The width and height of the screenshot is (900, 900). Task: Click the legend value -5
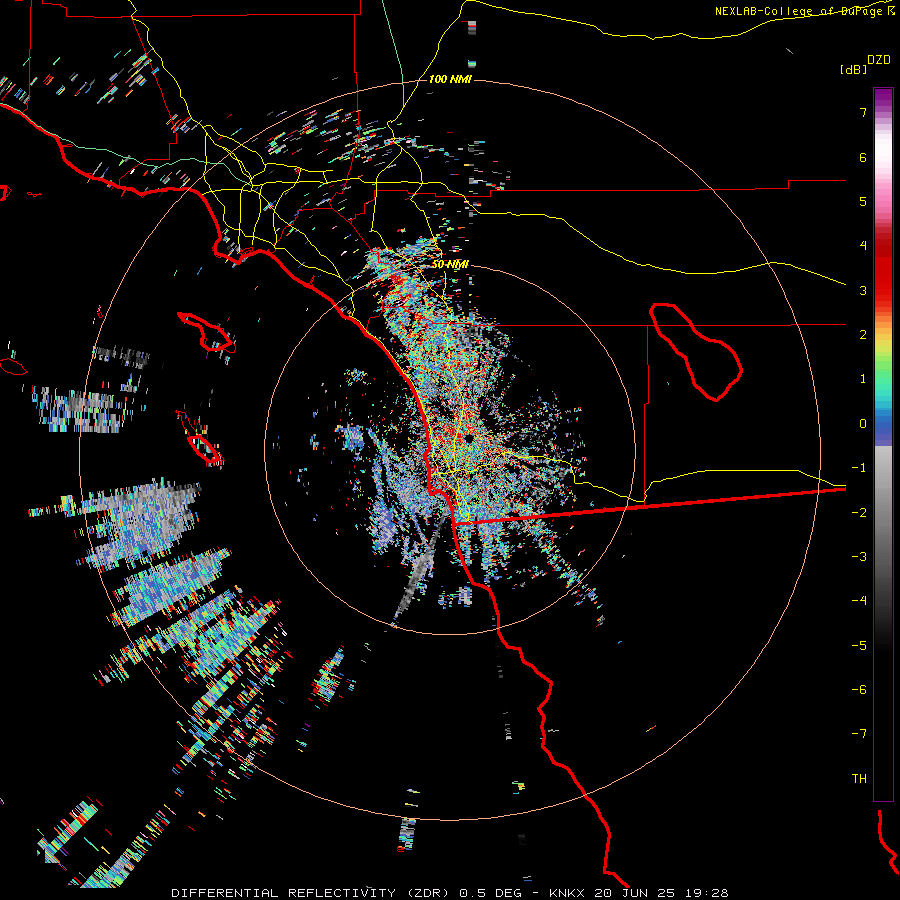[859, 645]
